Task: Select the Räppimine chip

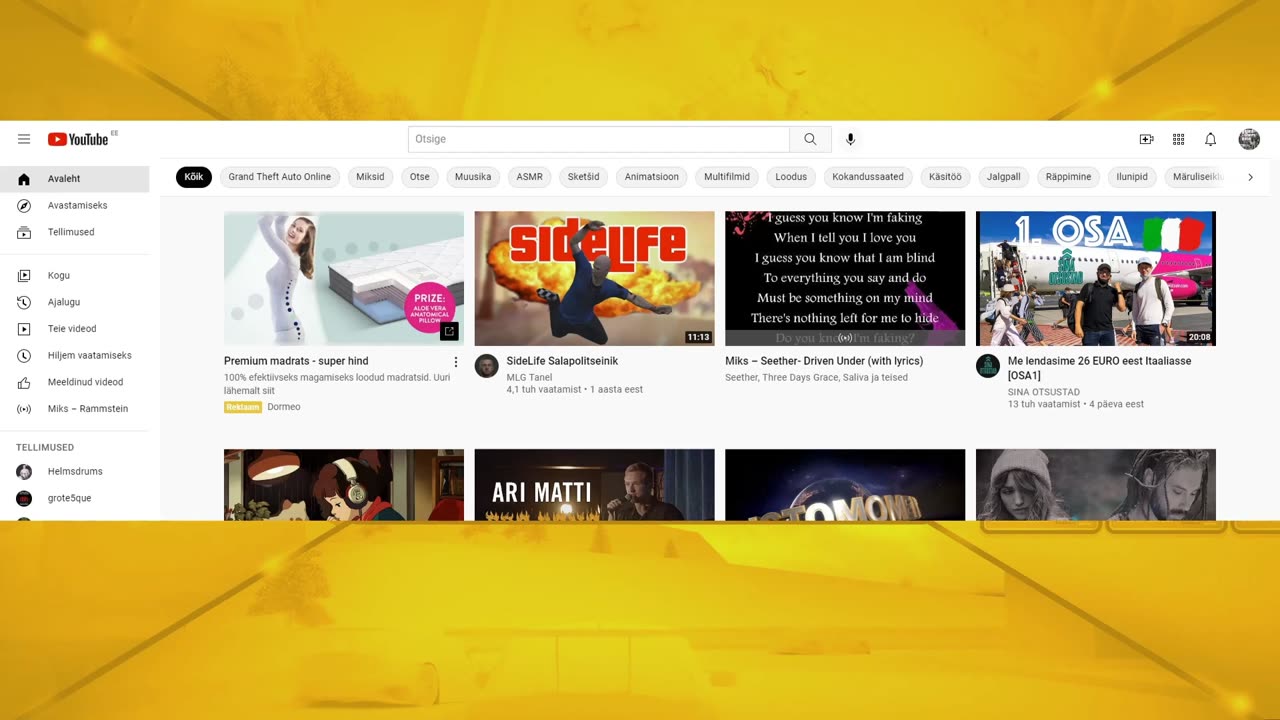Action: (x=1069, y=177)
